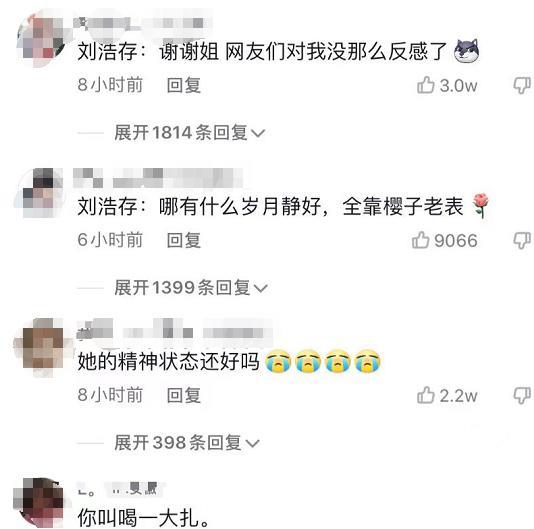Dislike the 樱子老表 comment

(522, 240)
